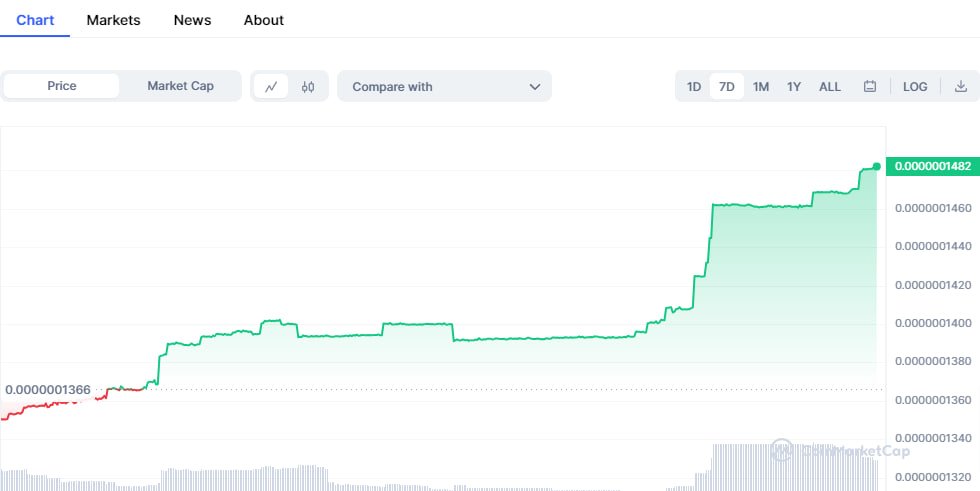Click the 0.0000001320 axis label
Image resolution: width=980 pixels, height=491 pixels.
933,478
